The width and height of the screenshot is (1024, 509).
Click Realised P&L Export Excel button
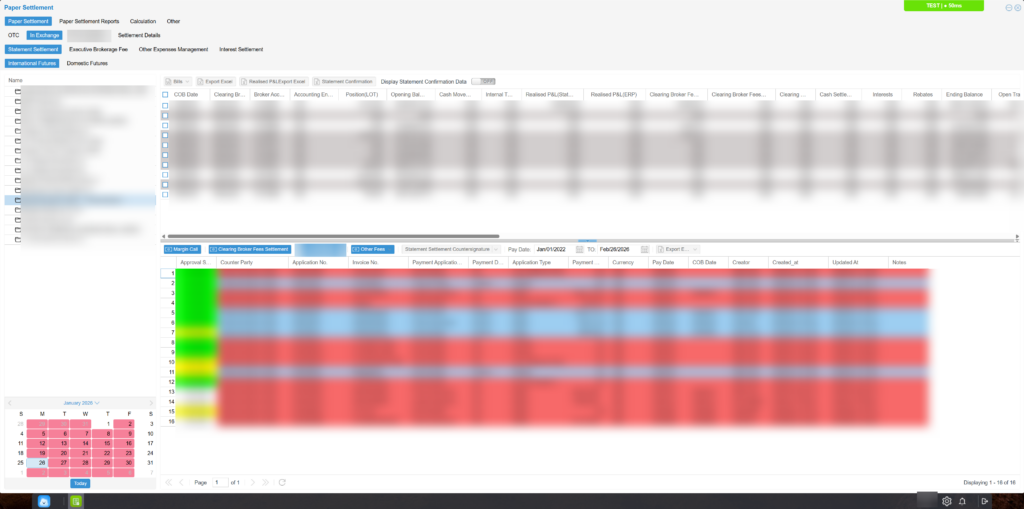tap(277, 81)
